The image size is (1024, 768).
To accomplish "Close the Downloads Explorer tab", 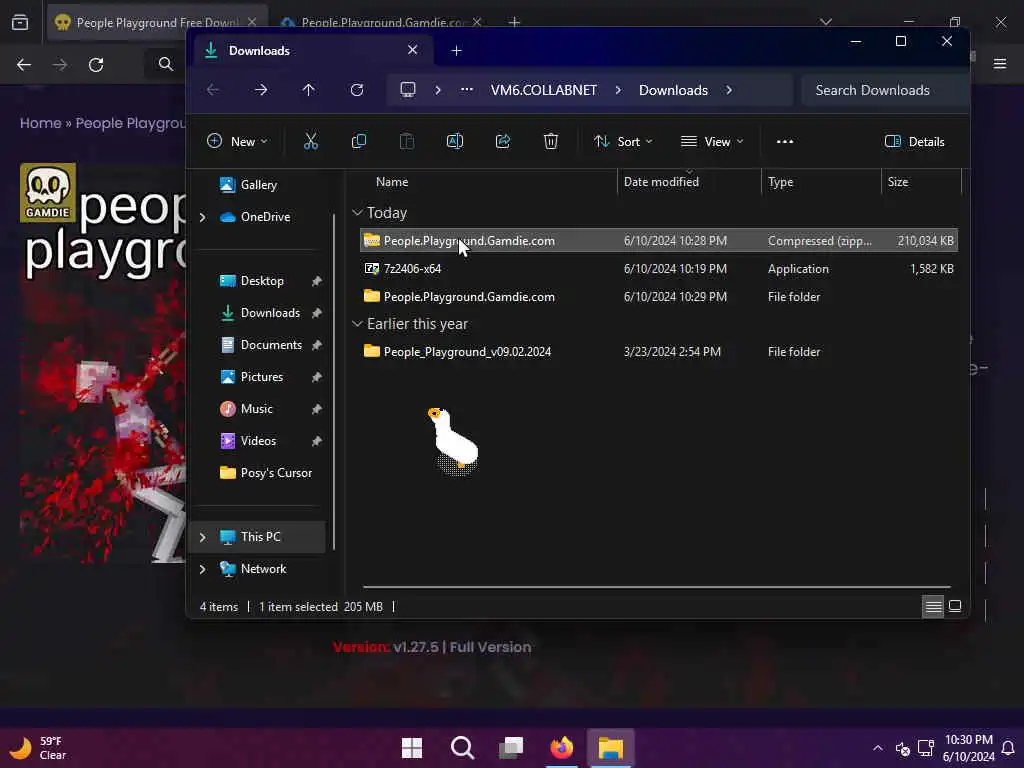I will pyautogui.click(x=412, y=50).
